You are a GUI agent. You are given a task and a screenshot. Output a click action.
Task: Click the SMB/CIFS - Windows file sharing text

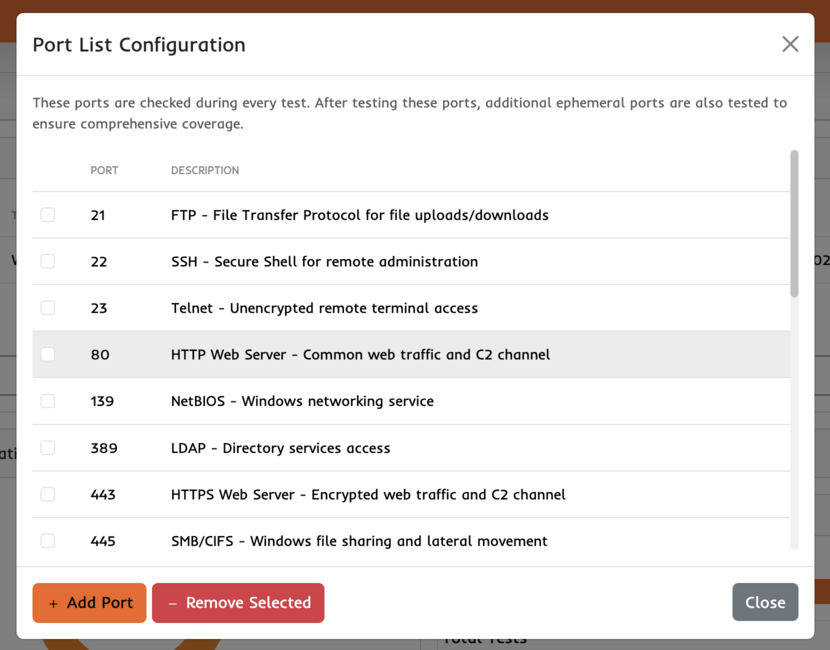[359, 541]
